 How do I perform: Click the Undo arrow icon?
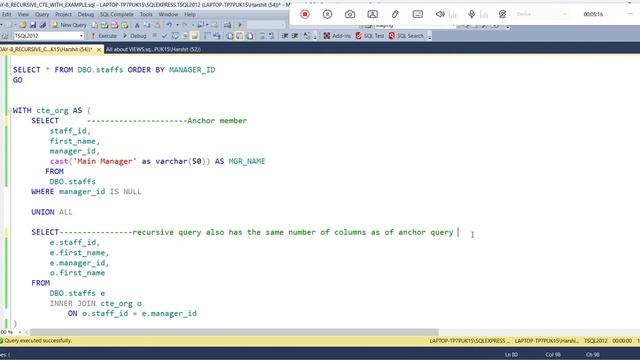pyautogui.click(x=169, y=25)
